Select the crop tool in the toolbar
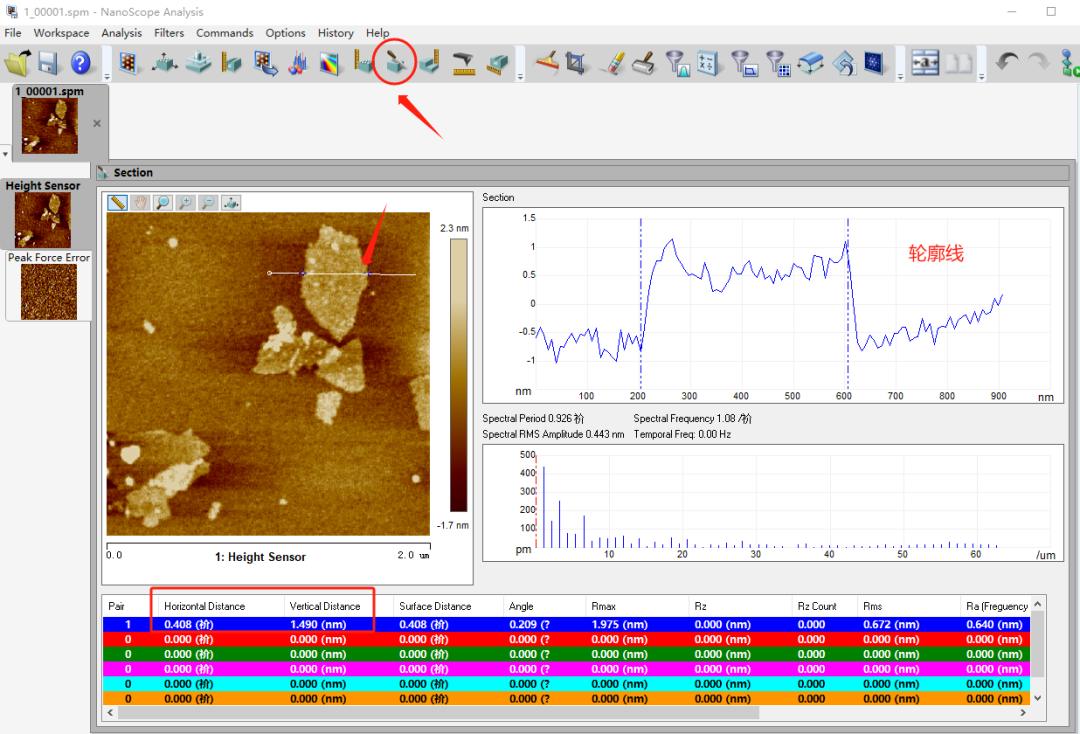 click(575, 64)
